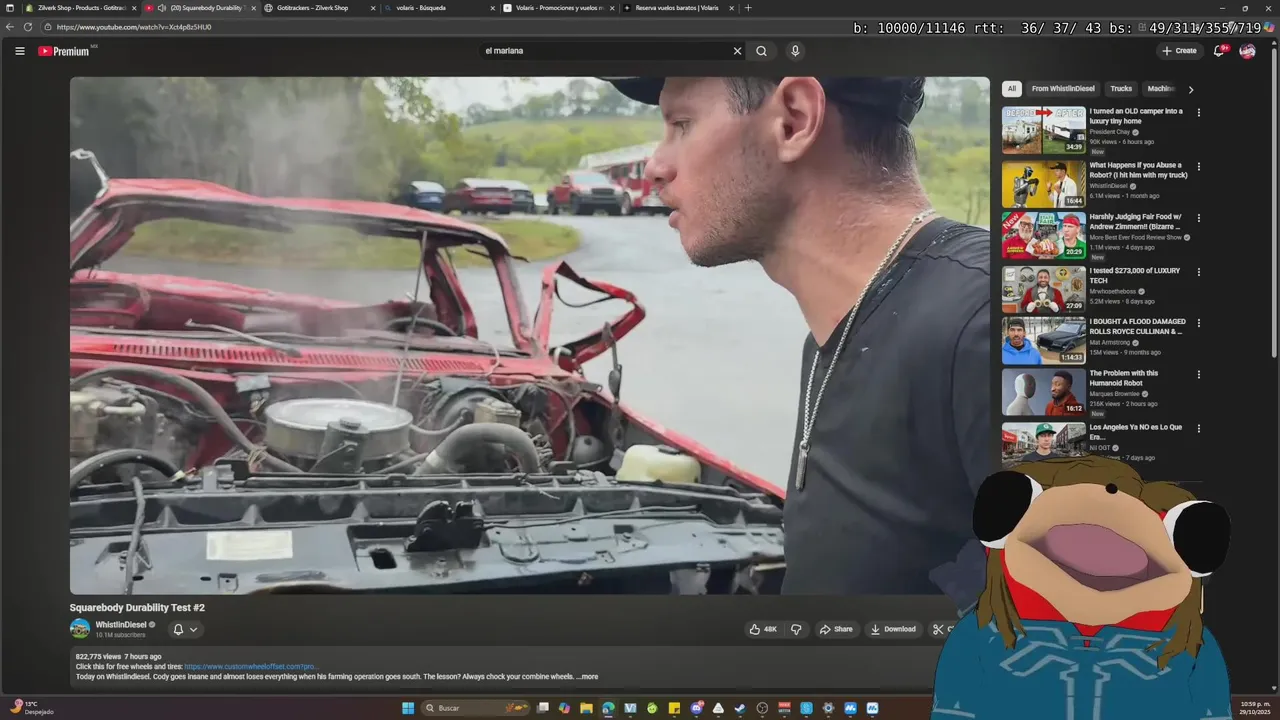This screenshot has width=1280, height=720.
Task: Go to YouTube Premium home logo
Action: pyautogui.click(x=64, y=51)
